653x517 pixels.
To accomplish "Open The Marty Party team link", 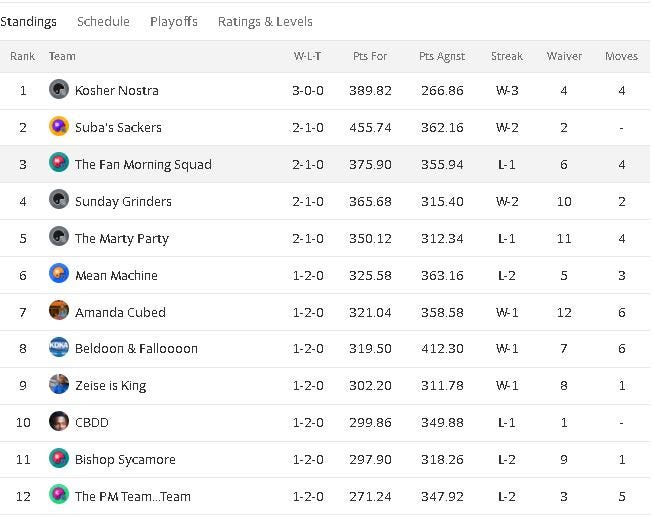I will coord(122,239).
